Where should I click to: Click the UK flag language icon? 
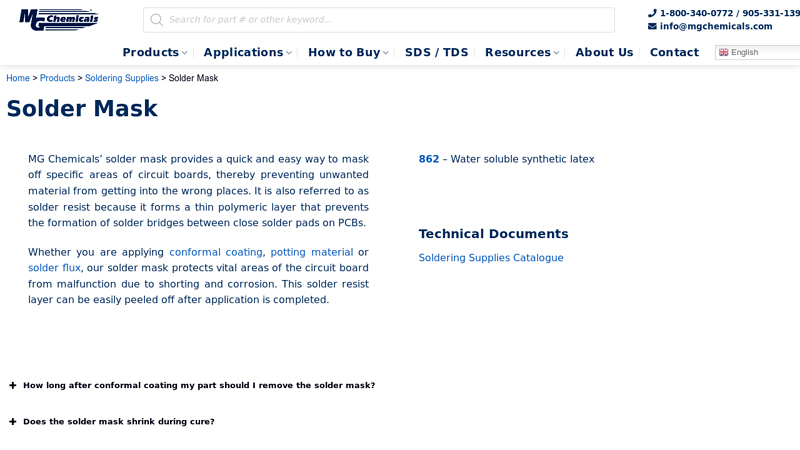724,53
